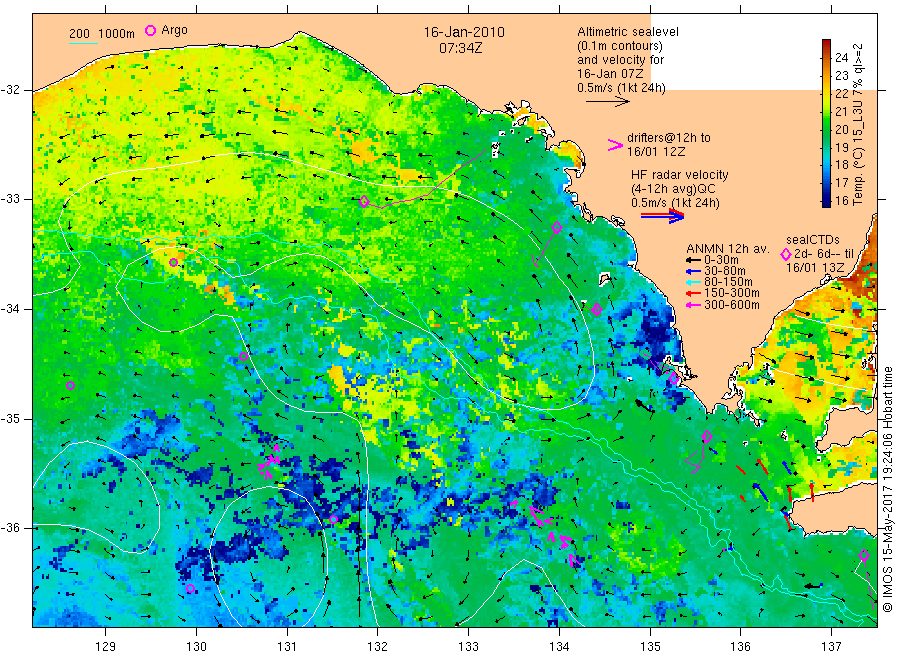Click the 'drifters@12h to' legend text

point(669,138)
